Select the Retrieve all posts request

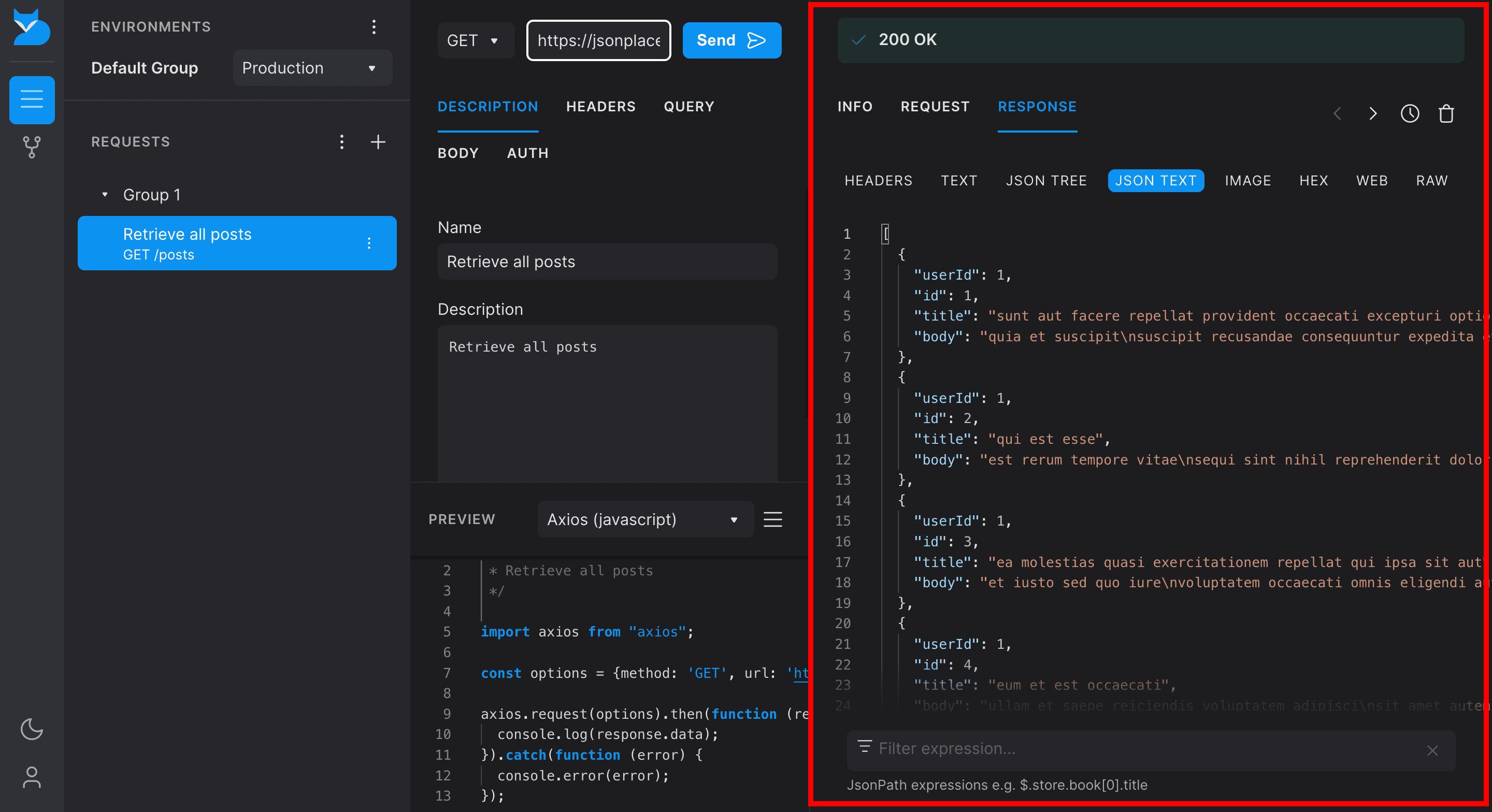[x=237, y=243]
